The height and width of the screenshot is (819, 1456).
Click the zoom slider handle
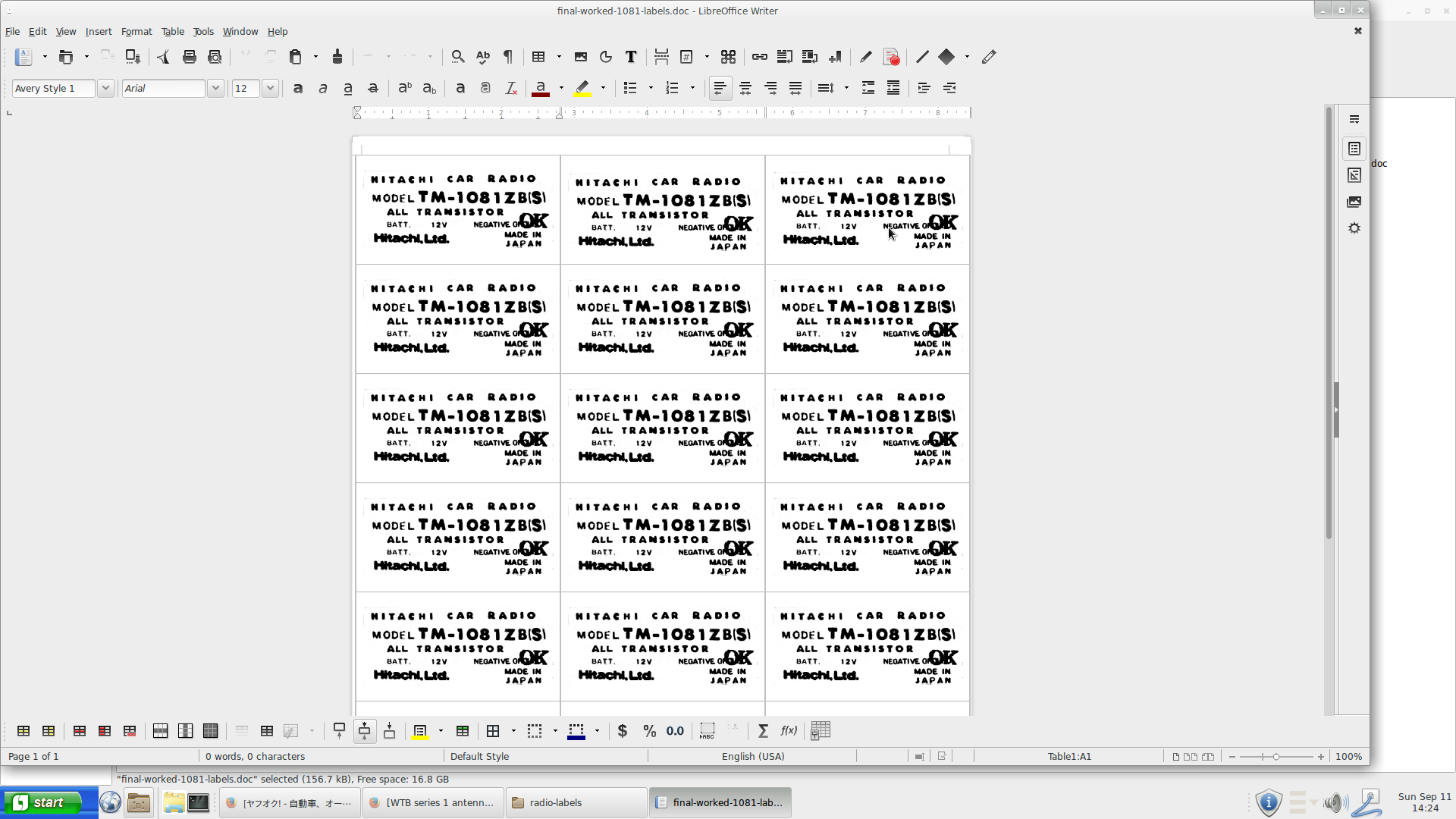coord(1276,757)
